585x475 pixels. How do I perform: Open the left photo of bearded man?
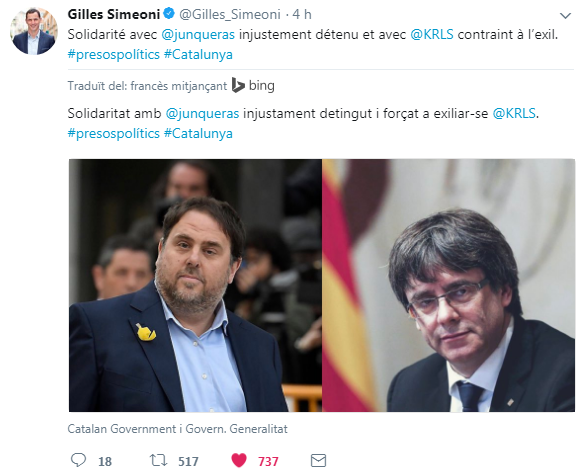195,285
